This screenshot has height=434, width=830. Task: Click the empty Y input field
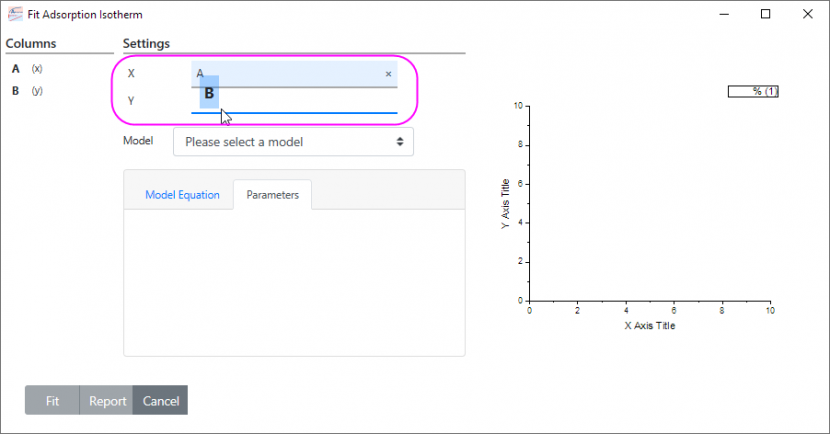click(294, 101)
